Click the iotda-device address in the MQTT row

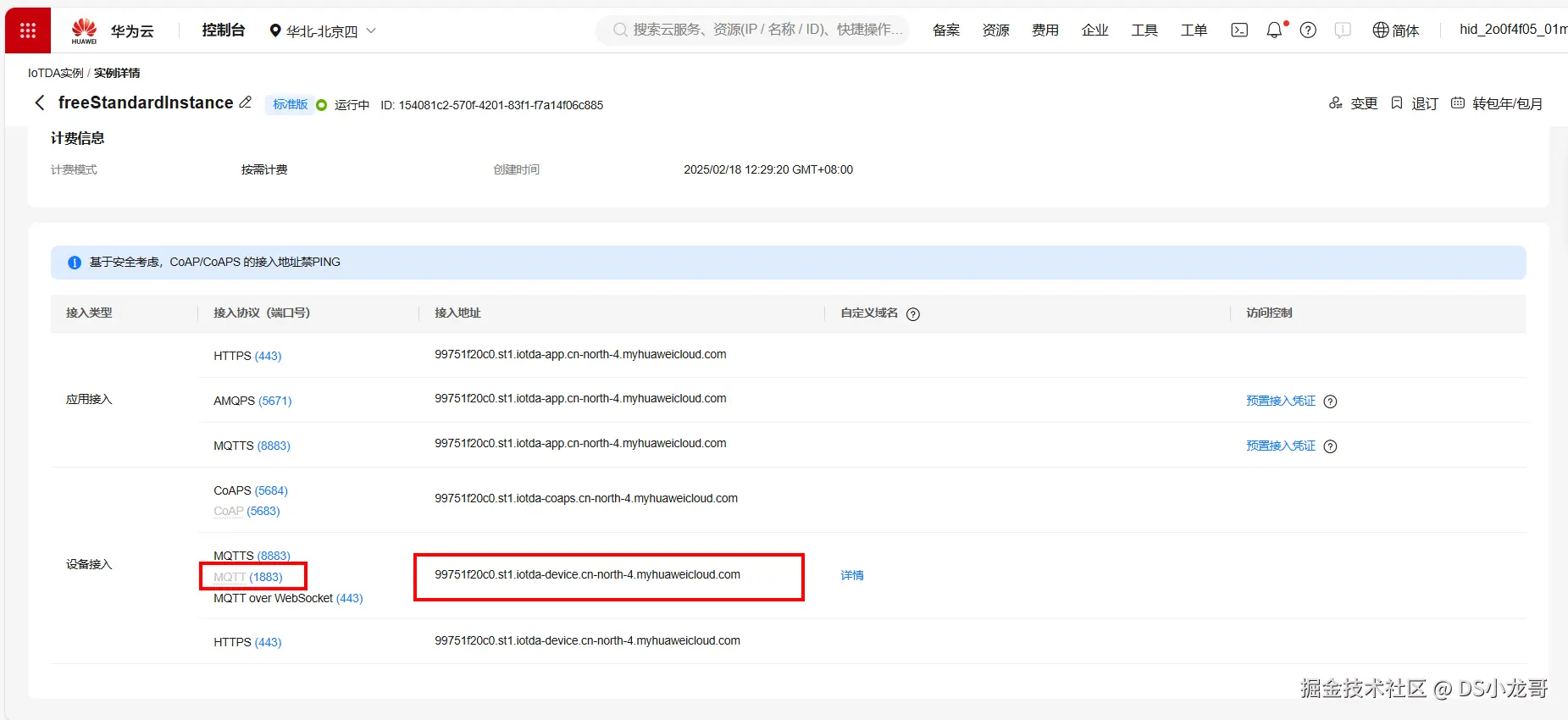click(588, 575)
